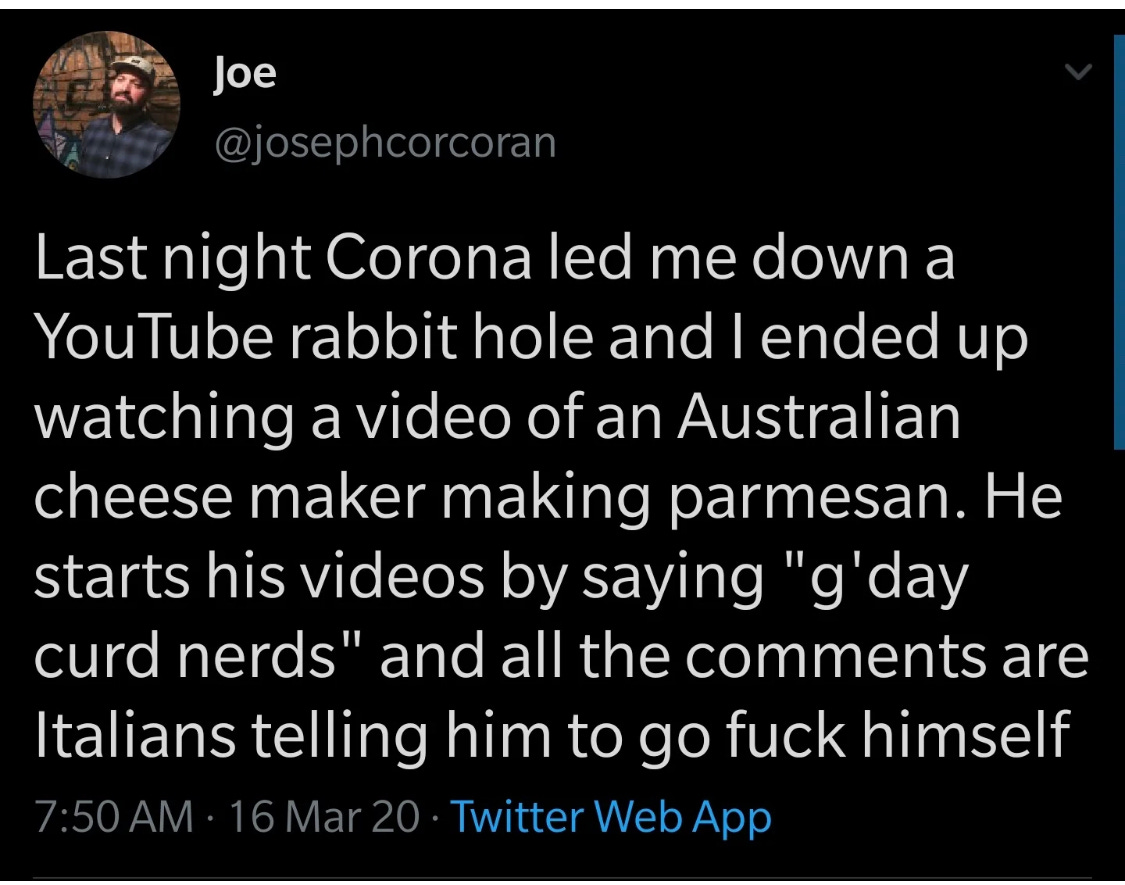Open the 7:50 AM timestamp
The width and height of the screenshot is (1125, 885).
coord(113,817)
